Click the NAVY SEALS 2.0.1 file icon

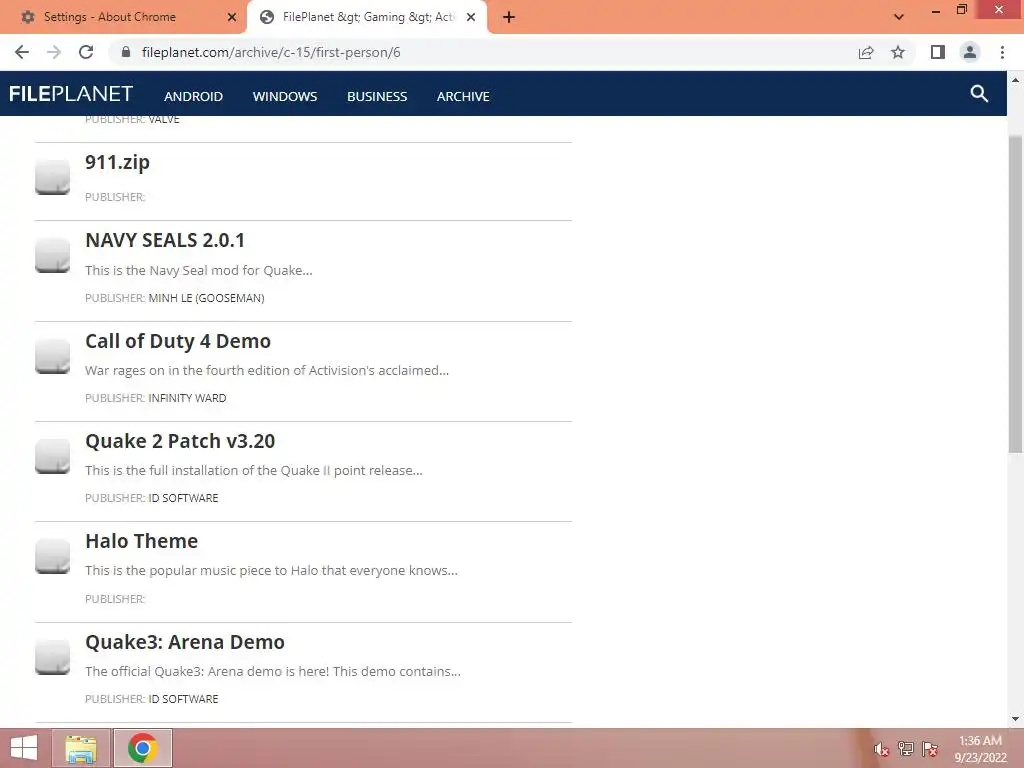(52, 255)
